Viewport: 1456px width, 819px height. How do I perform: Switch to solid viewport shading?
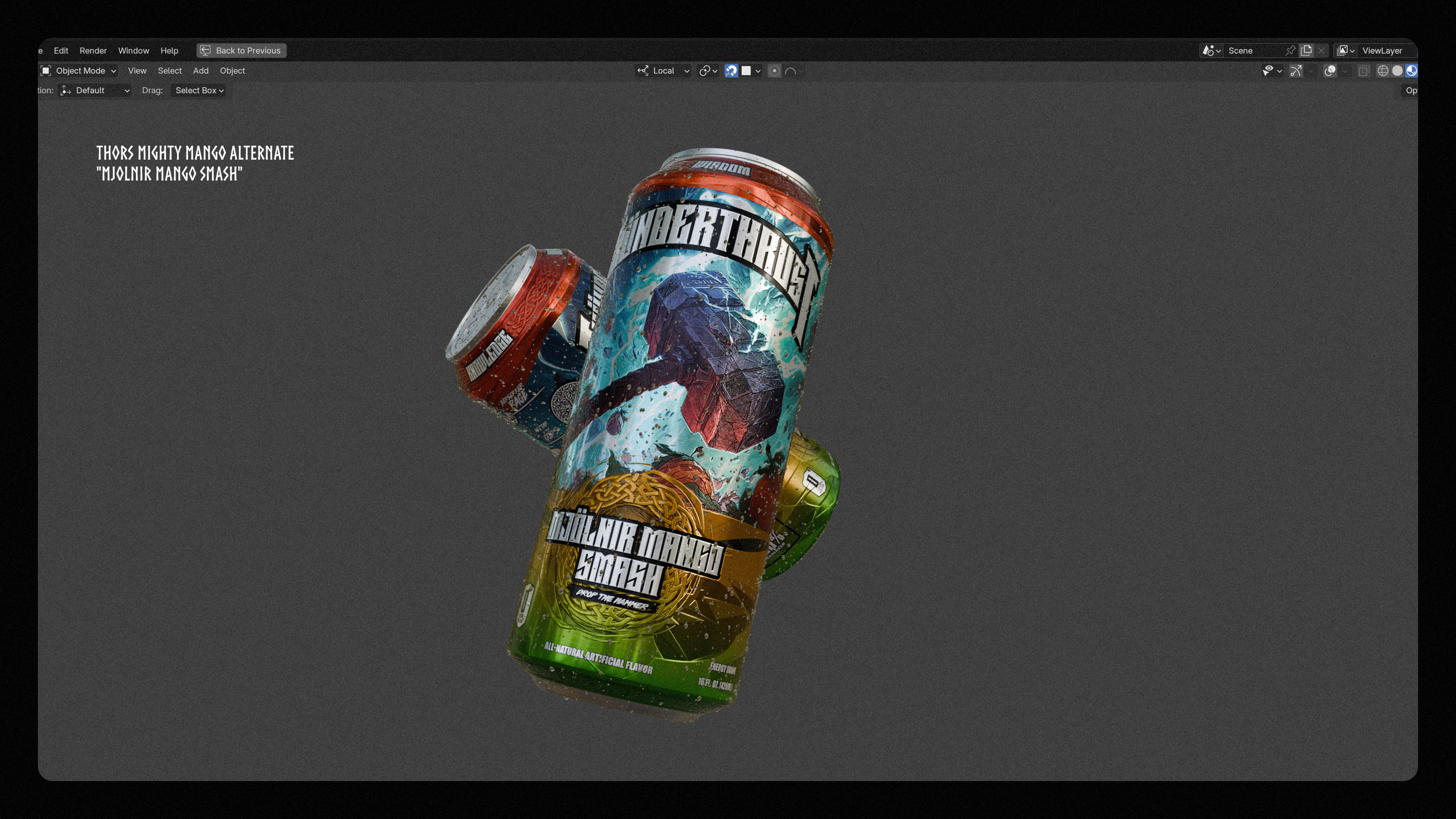pyautogui.click(x=1397, y=71)
